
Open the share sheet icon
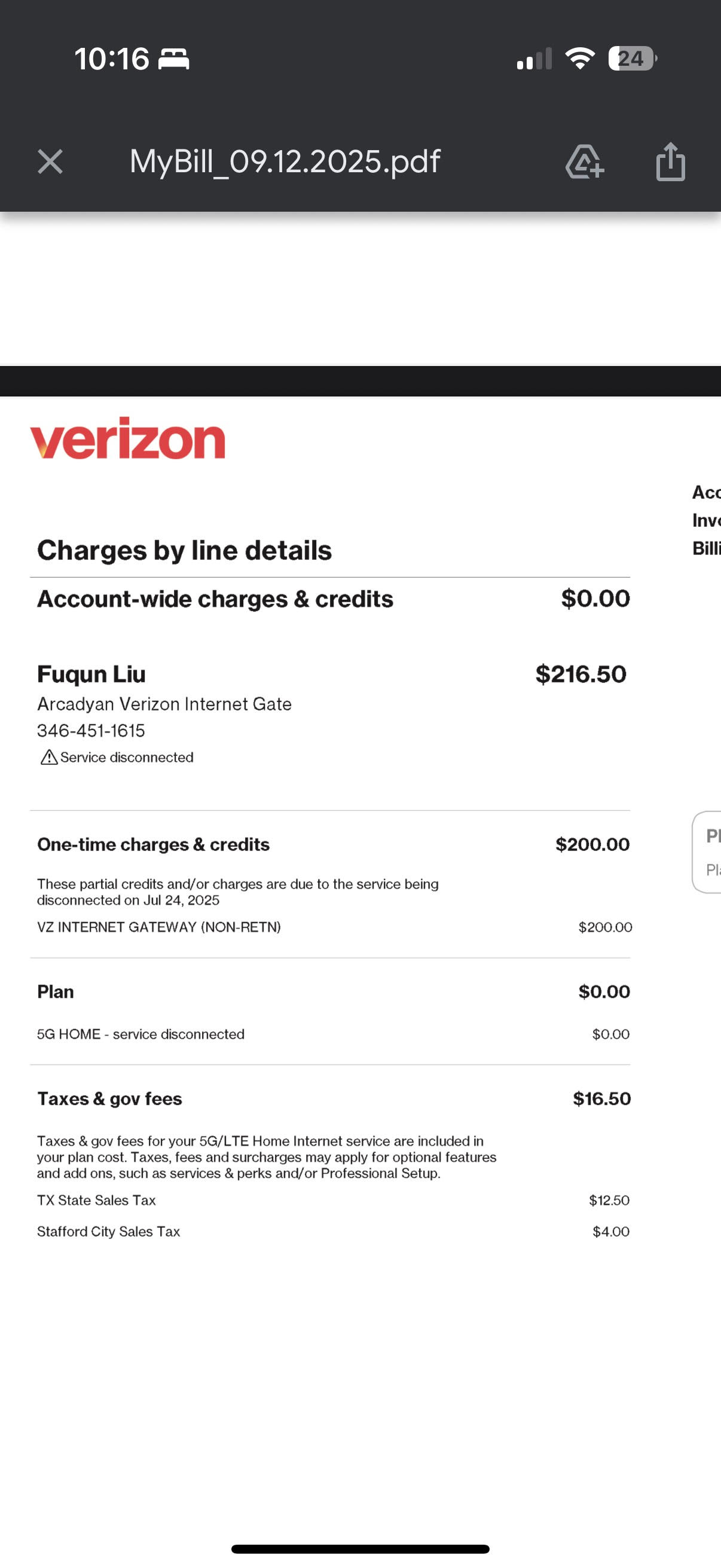tap(671, 161)
